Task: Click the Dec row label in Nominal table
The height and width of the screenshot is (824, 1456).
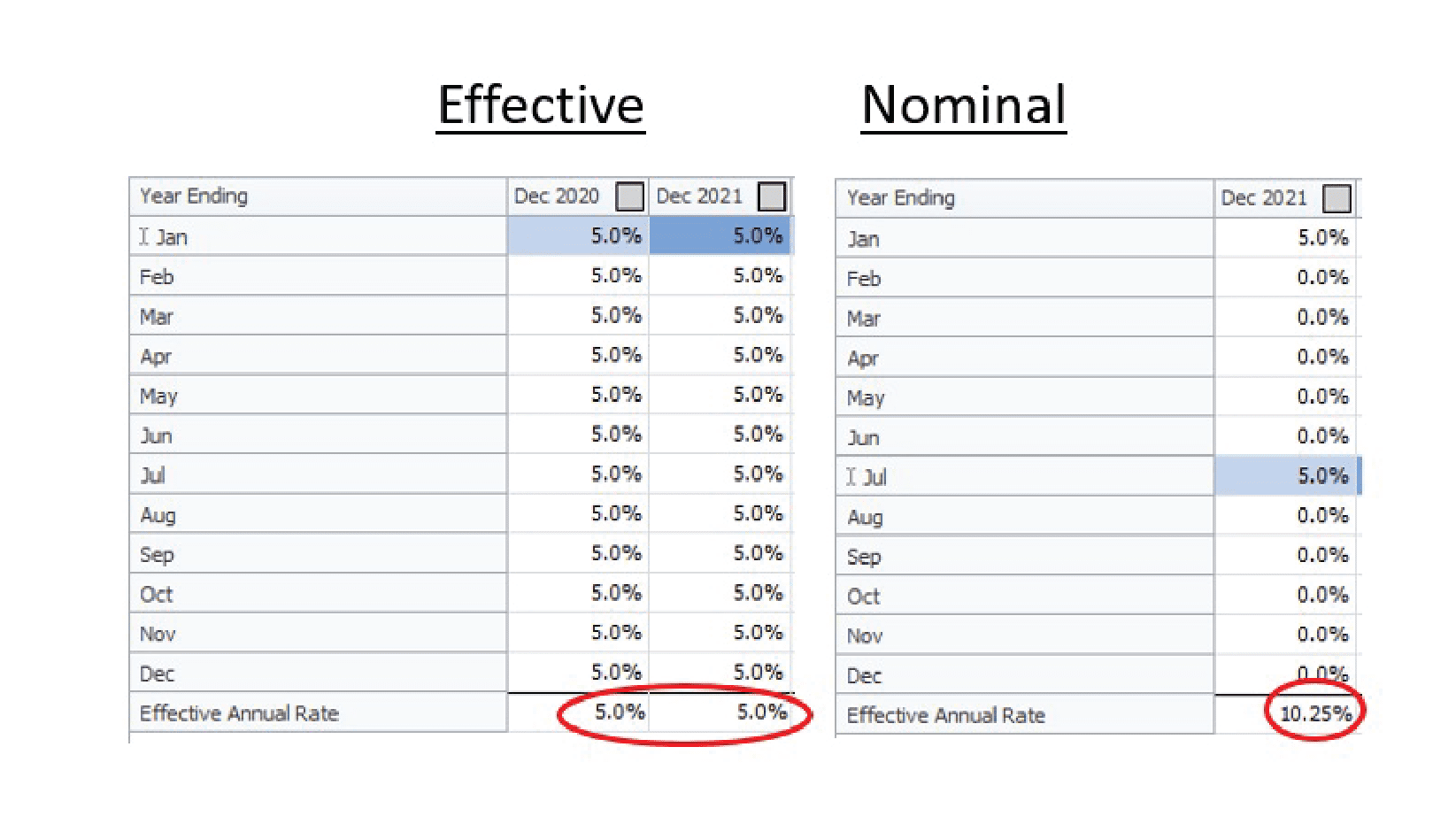Action: [864, 674]
